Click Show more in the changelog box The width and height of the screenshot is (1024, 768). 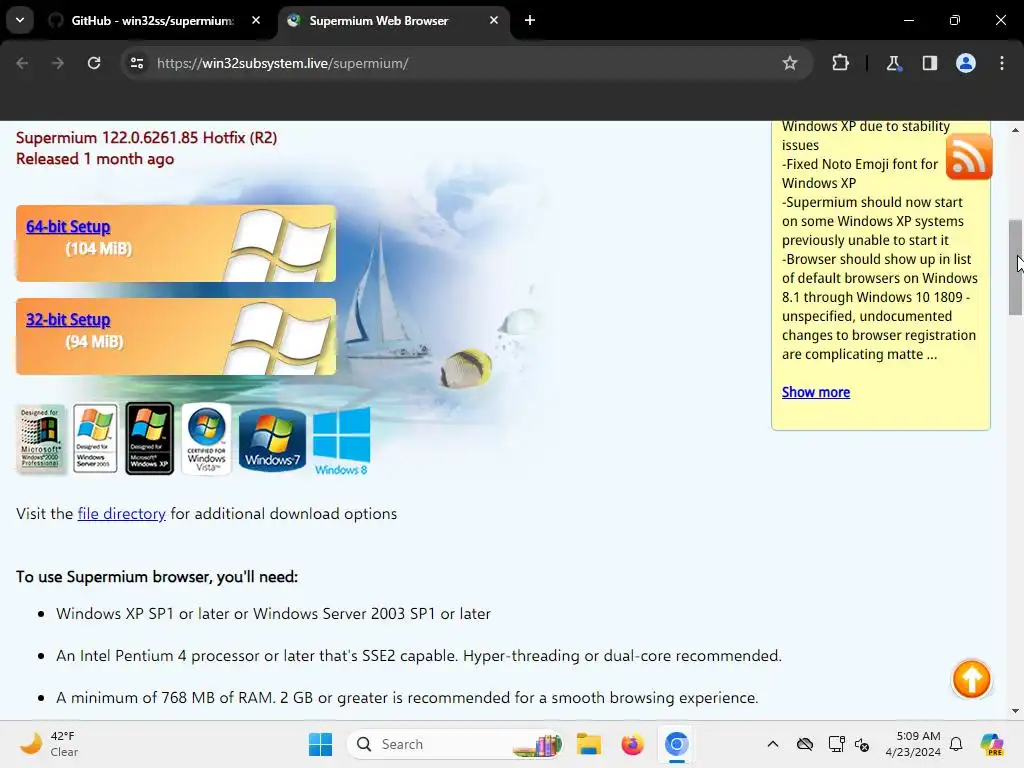tap(816, 392)
